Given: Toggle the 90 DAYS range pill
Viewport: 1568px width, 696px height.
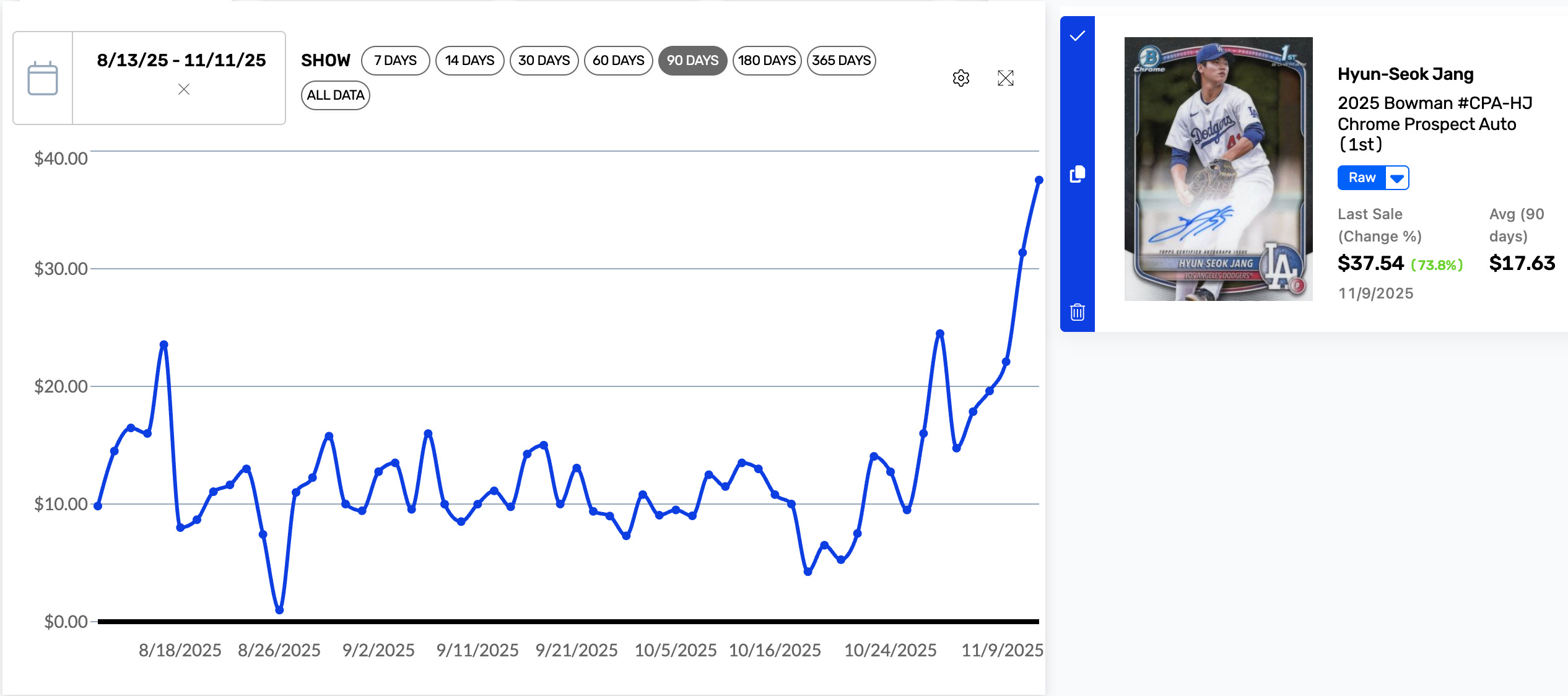Looking at the screenshot, I should [692, 61].
